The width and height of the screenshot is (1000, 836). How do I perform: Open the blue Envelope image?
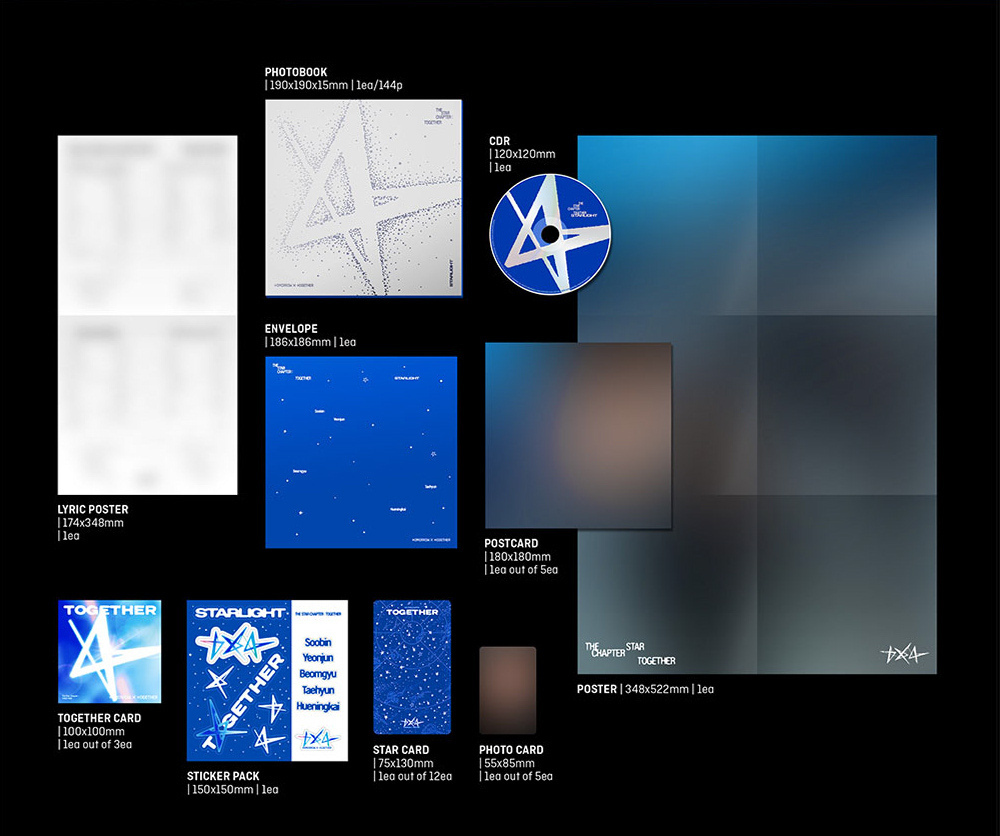(361, 452)
